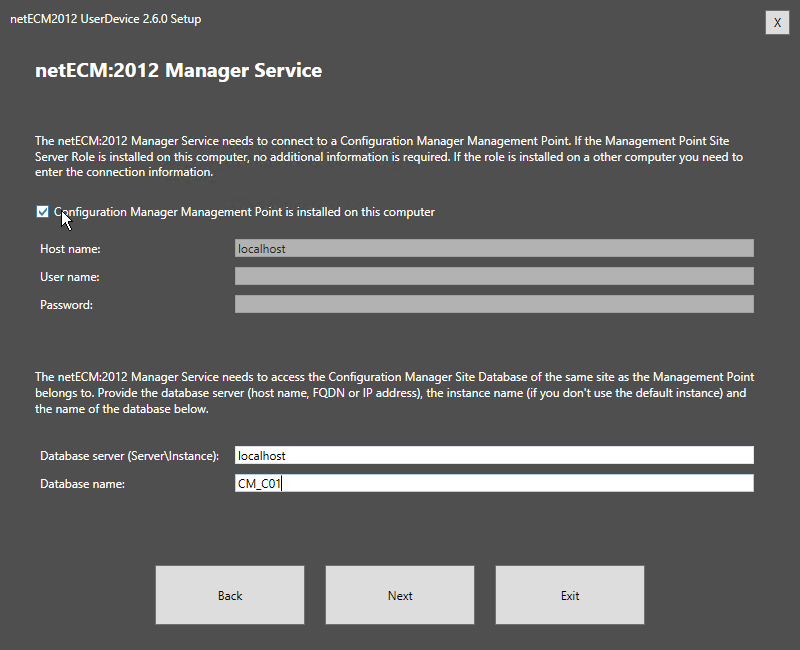Screen dimensions: 800x650
Task: Click the 'User name:' label
Action: tap(70, 277)
